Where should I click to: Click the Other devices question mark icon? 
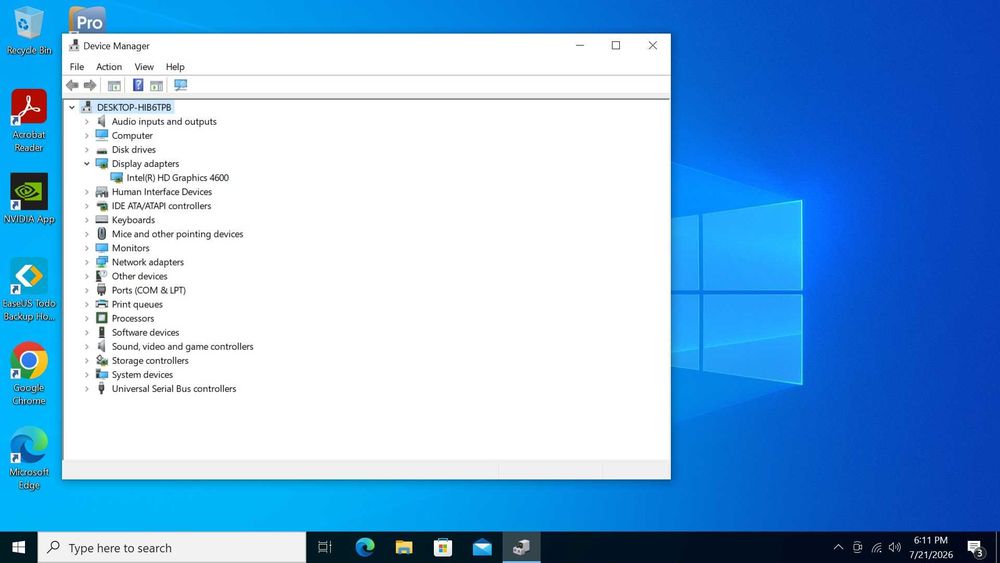(x=101, y=276)
